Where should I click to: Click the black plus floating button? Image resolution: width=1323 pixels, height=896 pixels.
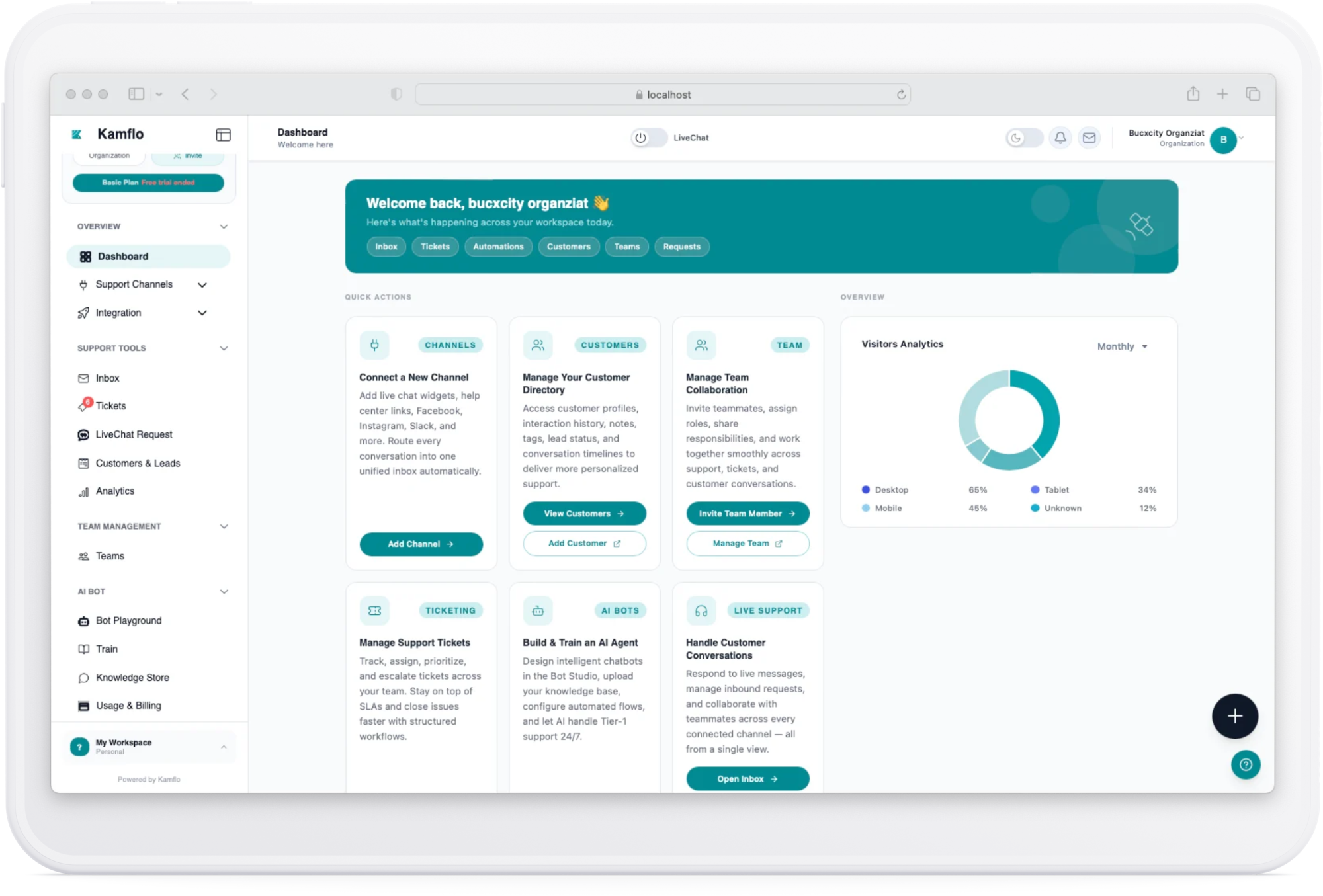1234,716
